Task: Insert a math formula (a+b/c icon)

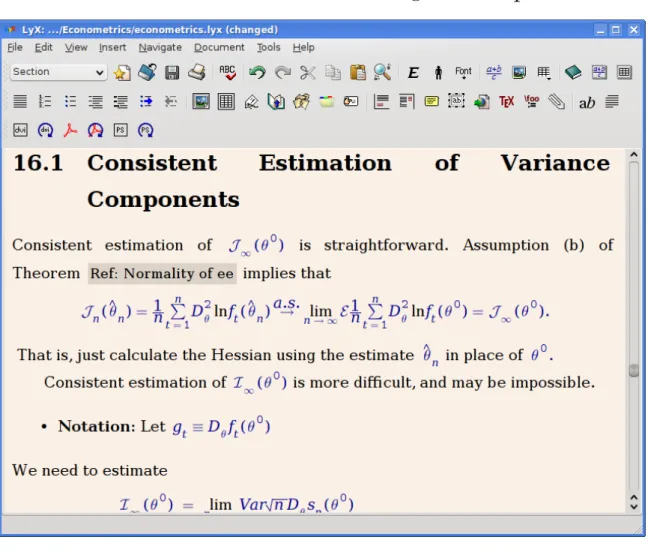Action: pos(493,72)
